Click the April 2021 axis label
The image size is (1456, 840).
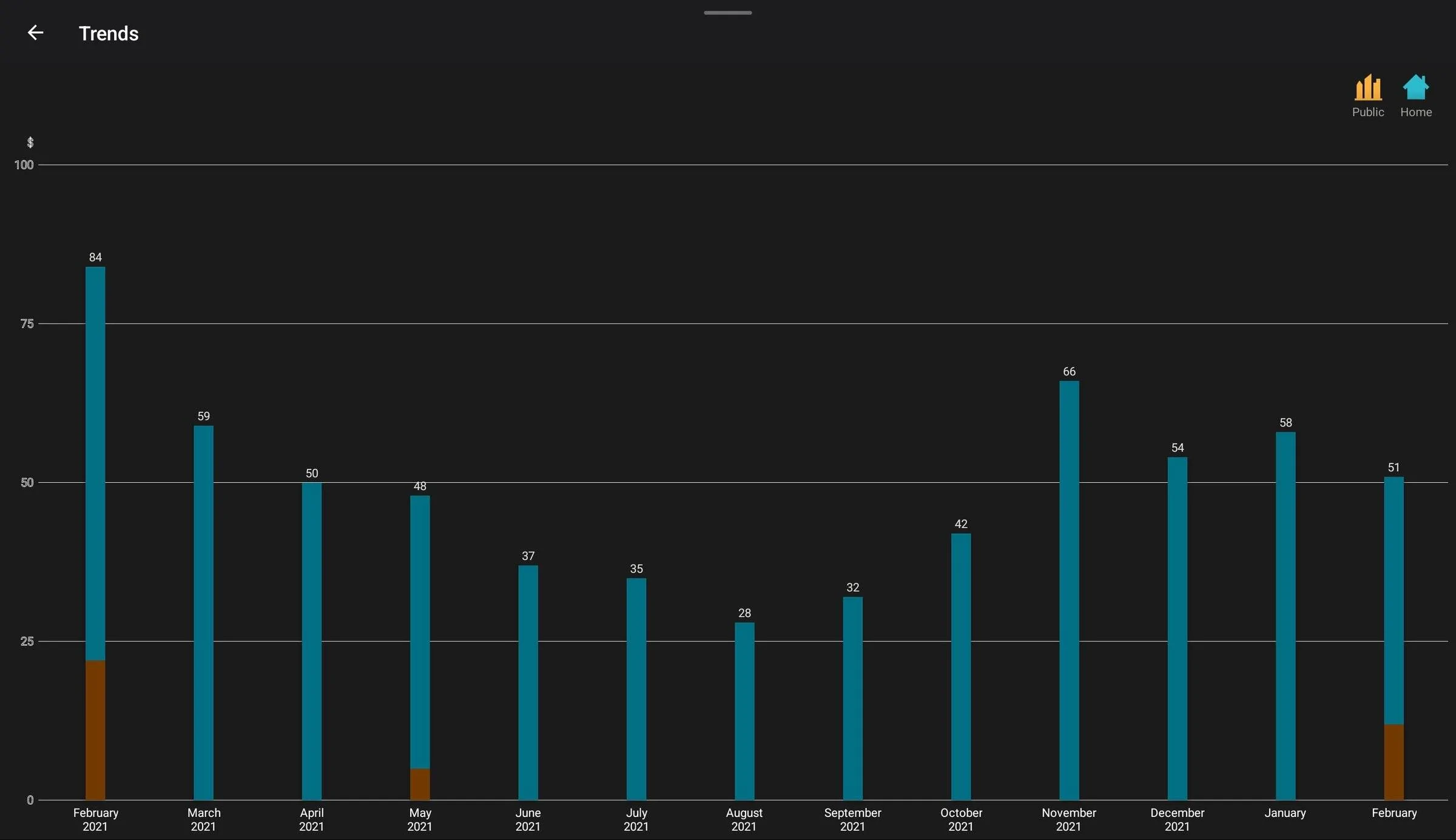(312, 819)
